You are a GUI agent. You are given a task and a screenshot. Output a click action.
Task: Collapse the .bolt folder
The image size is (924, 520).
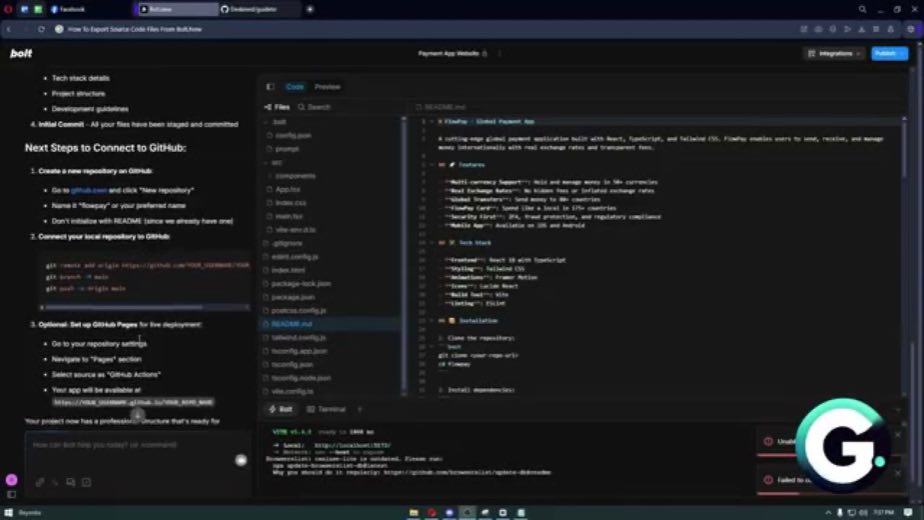(x=278, y=122)
